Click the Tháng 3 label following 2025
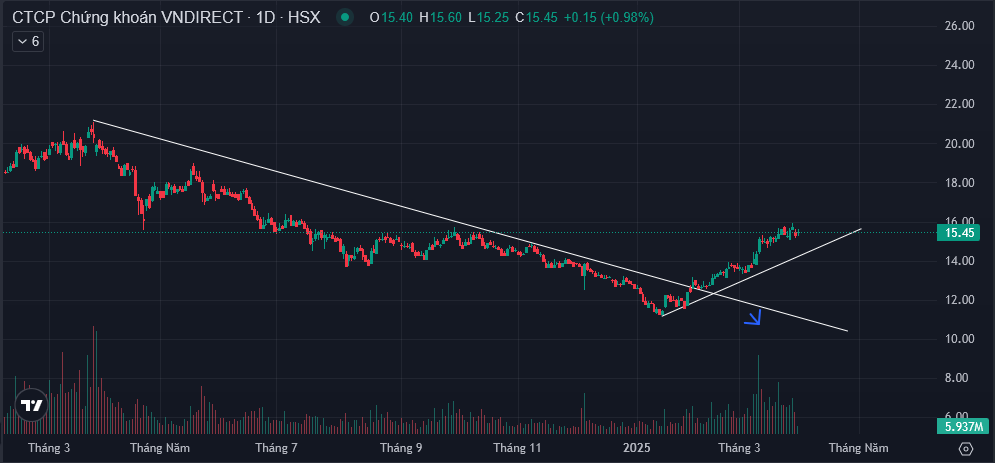Viewport: 995px width, 463px height. [x=739, y=448]
